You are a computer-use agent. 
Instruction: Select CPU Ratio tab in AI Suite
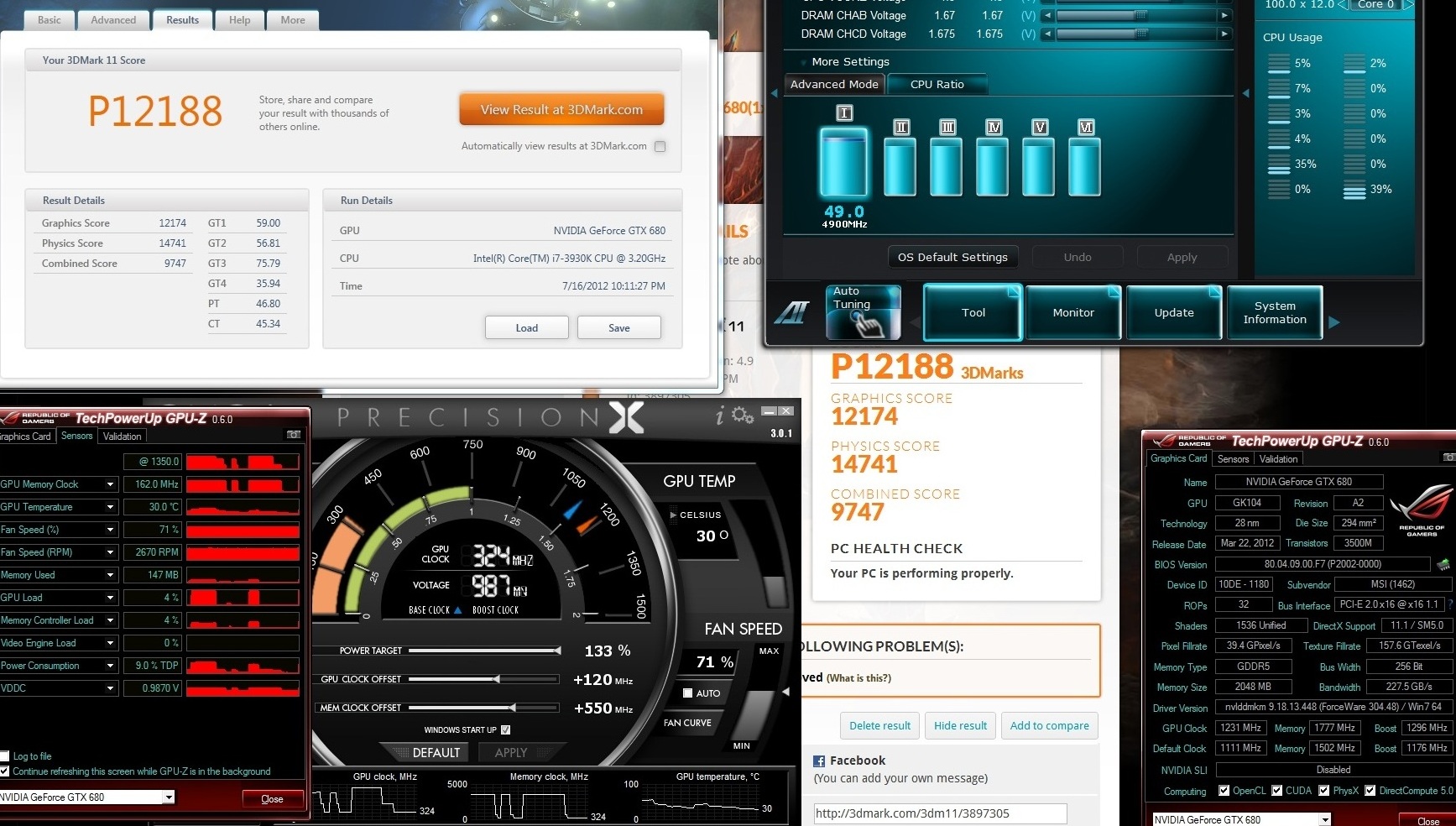point(937,84)
